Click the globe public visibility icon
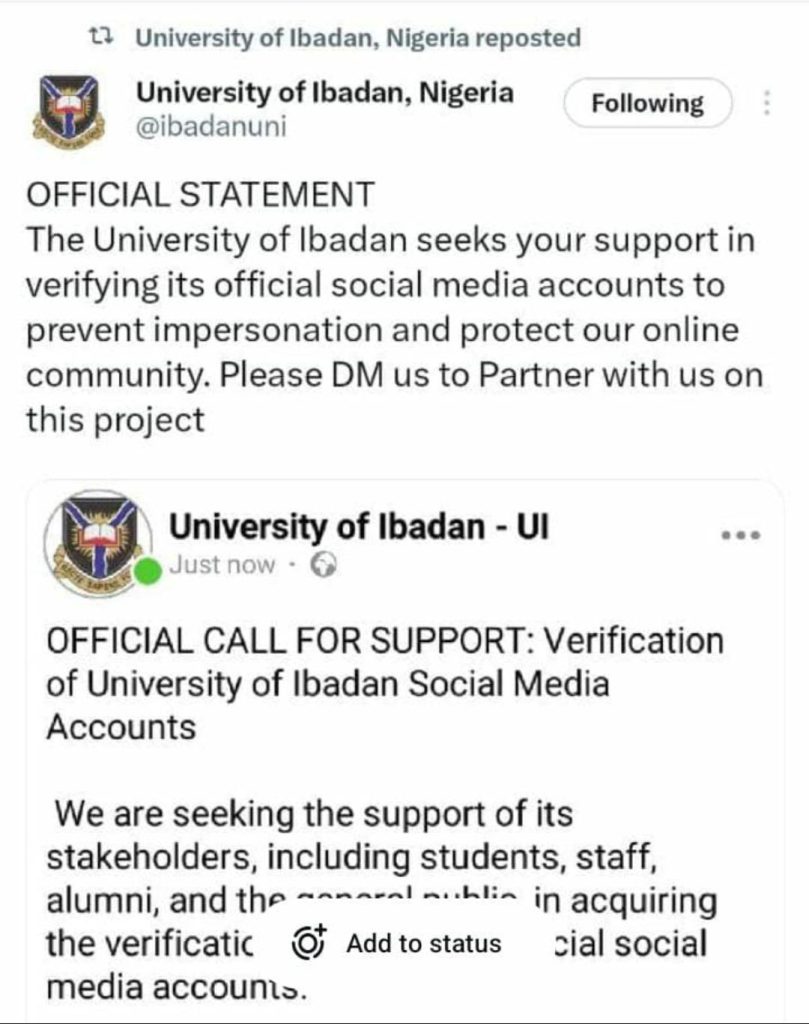This screenshot has height=1024, width=809. point(323,566)
